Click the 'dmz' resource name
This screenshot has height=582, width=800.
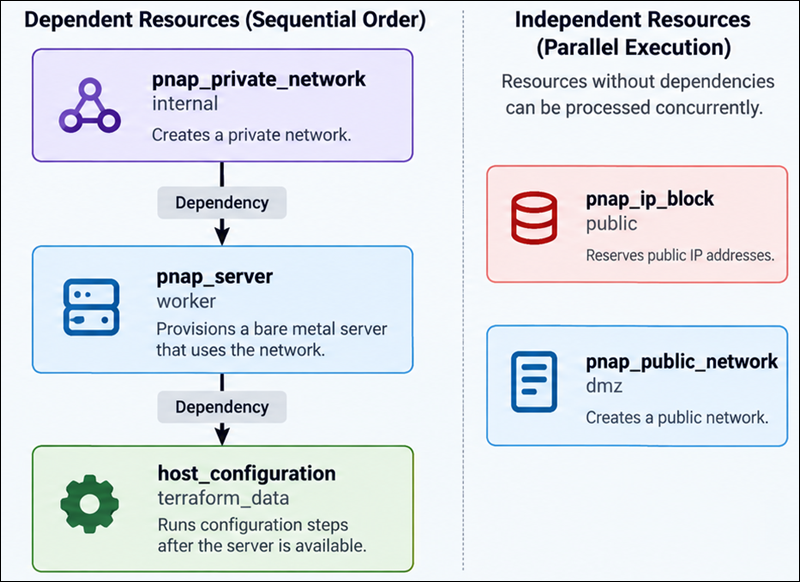[x=604, y=386]
